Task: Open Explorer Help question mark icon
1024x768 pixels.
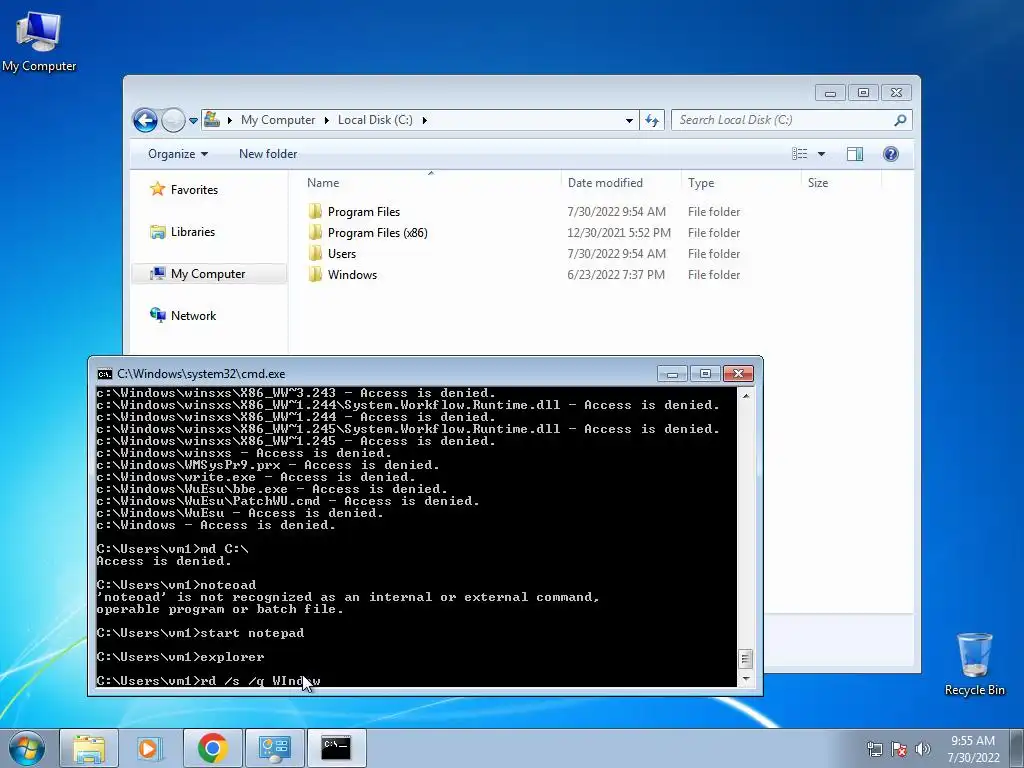Action: coord(891,153)
